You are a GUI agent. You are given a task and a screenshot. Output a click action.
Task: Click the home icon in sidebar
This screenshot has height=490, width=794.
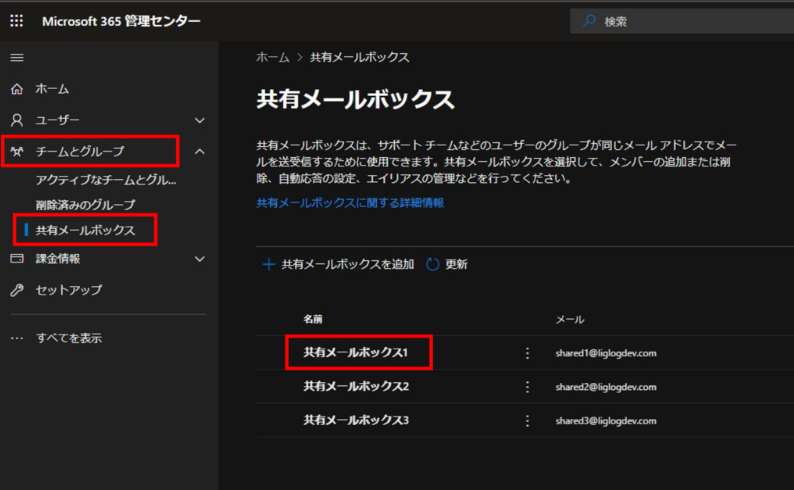point(17,89)
